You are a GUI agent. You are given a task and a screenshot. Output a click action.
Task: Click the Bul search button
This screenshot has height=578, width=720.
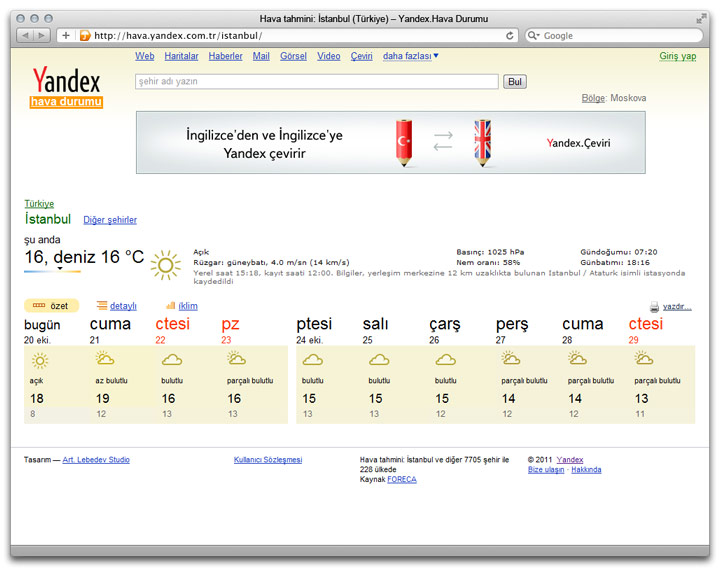[x=514, y=82]
